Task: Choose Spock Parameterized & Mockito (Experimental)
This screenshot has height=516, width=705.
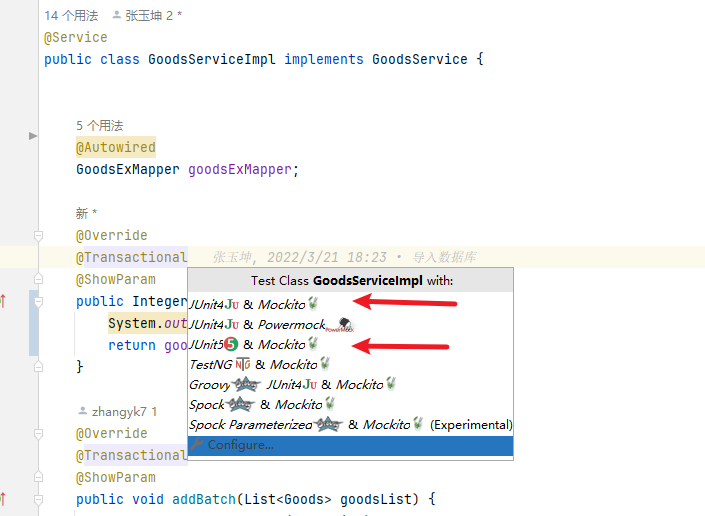Action: (350, 425)
